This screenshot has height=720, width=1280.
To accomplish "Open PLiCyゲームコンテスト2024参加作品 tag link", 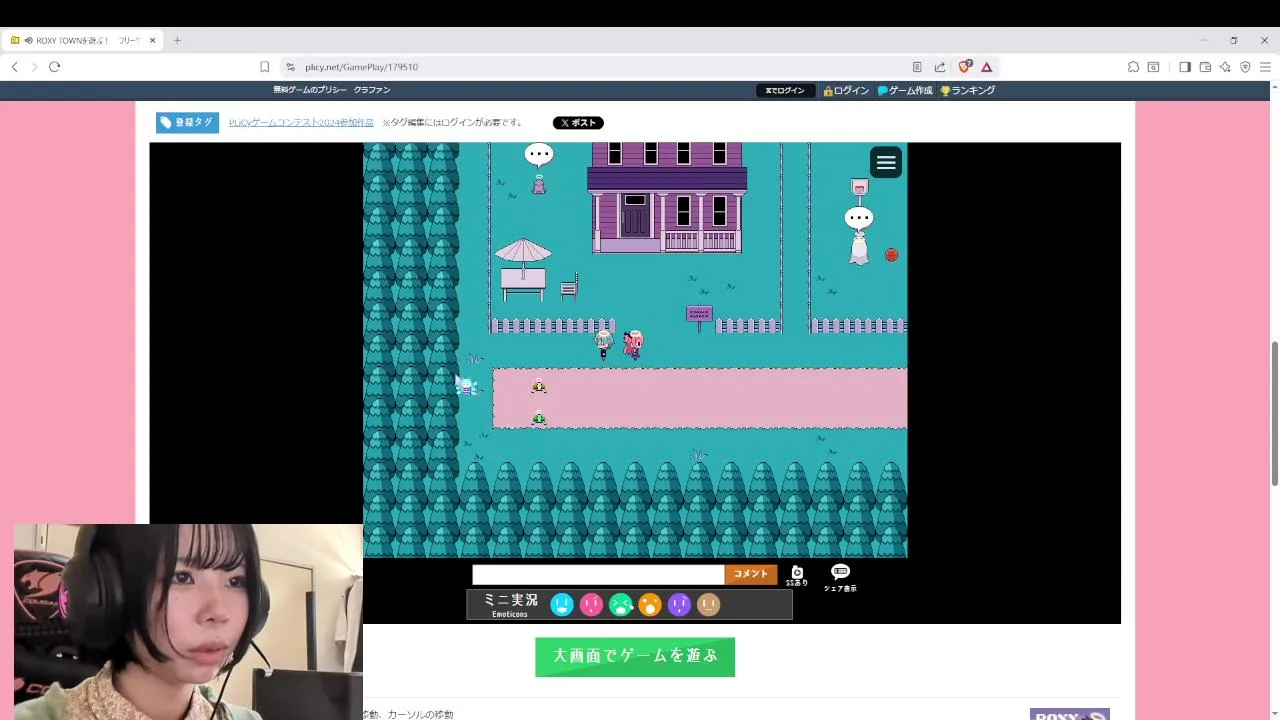I will [x=301, y=122].
